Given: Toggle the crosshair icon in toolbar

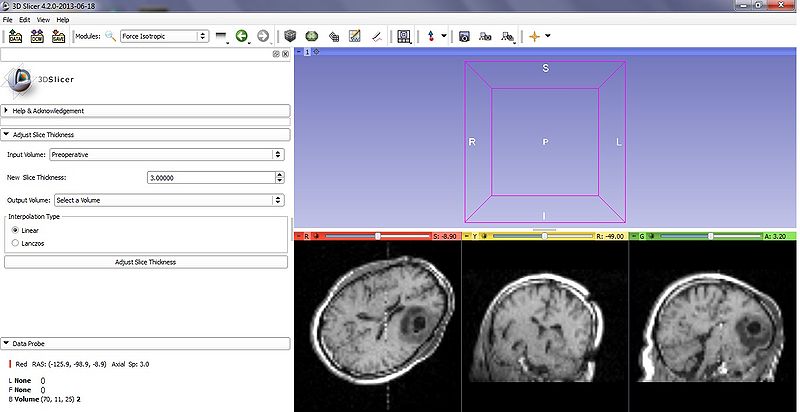Looking at the screenshot, I should pos(535,37).
